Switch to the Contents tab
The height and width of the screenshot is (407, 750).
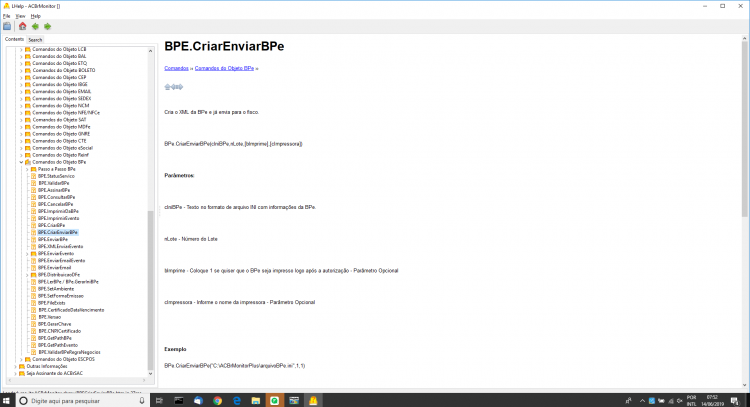pos(14,39)
